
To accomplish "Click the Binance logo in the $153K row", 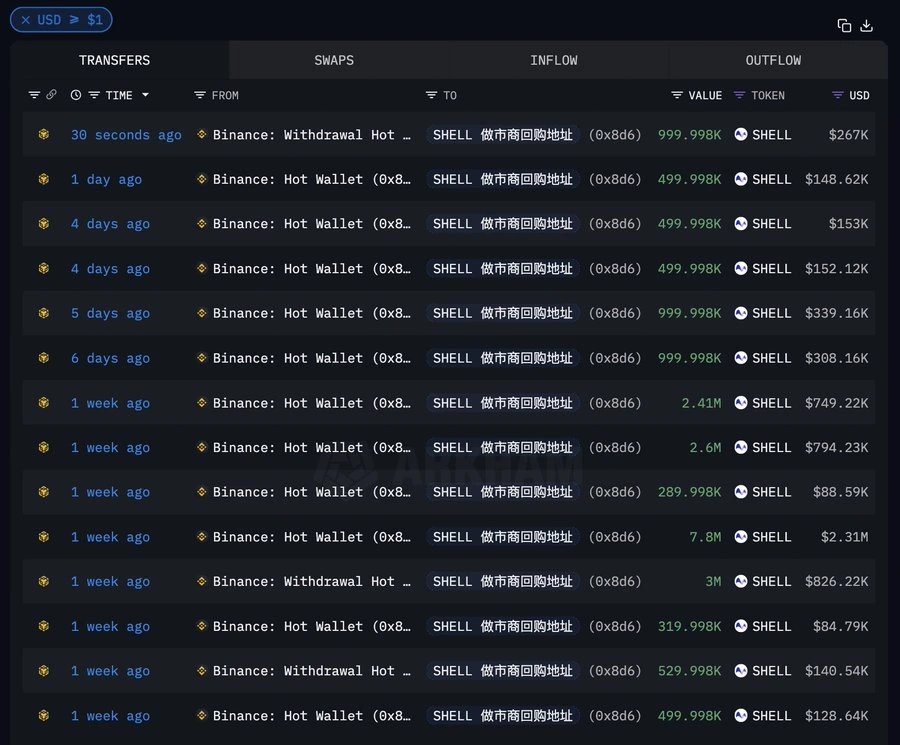I will [x=201, y=223].
